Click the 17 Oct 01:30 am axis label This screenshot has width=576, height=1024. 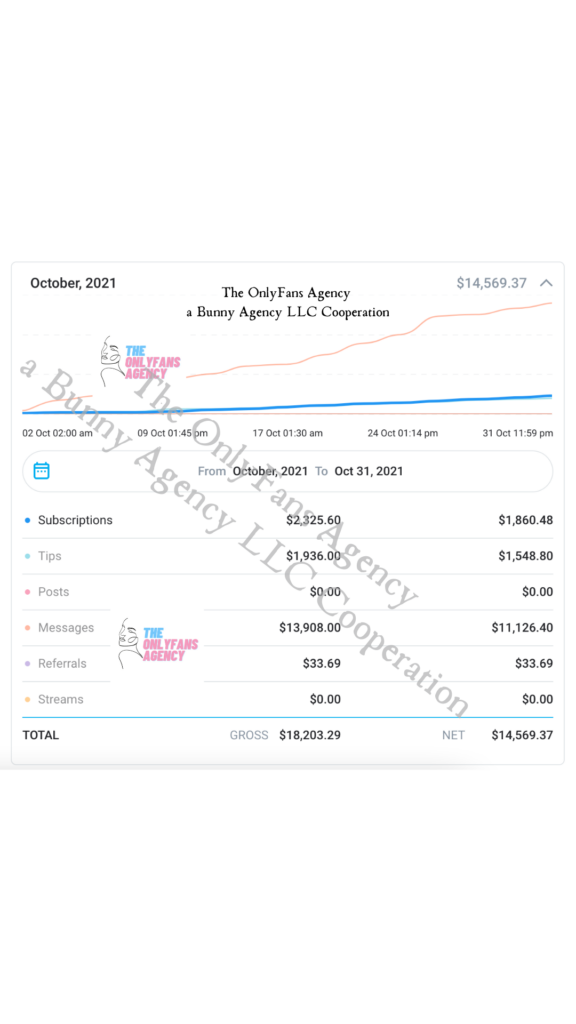click(x=287, y=433)
